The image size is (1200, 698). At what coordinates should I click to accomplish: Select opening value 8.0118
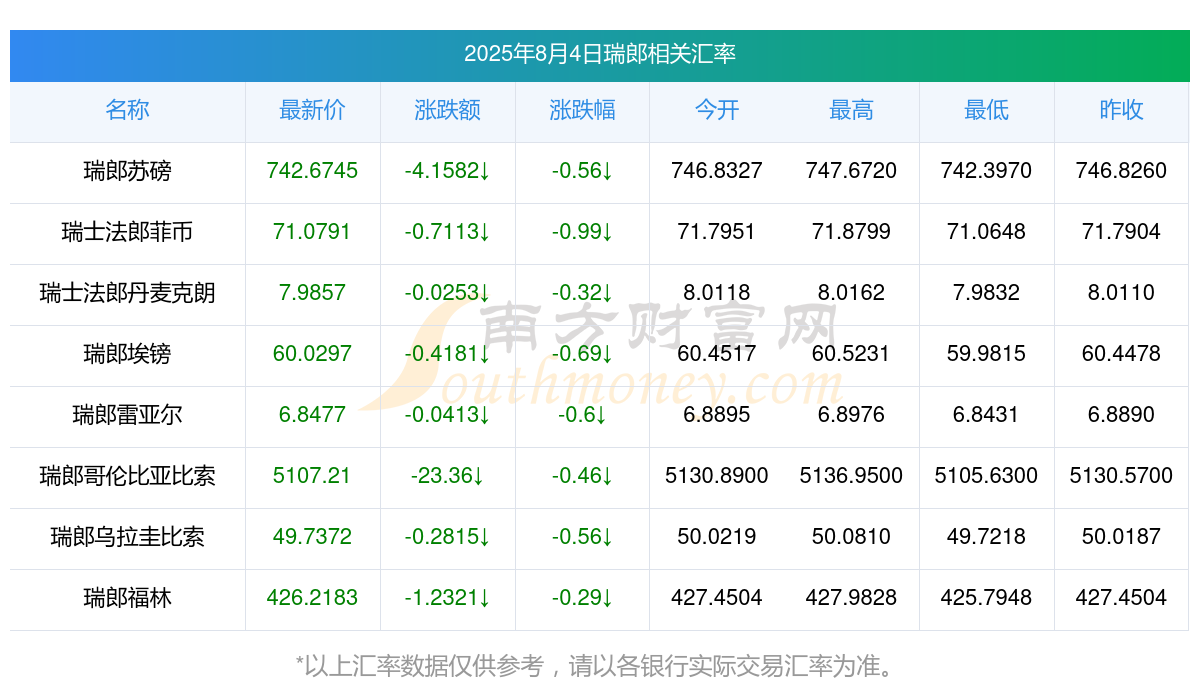(717, 293)
